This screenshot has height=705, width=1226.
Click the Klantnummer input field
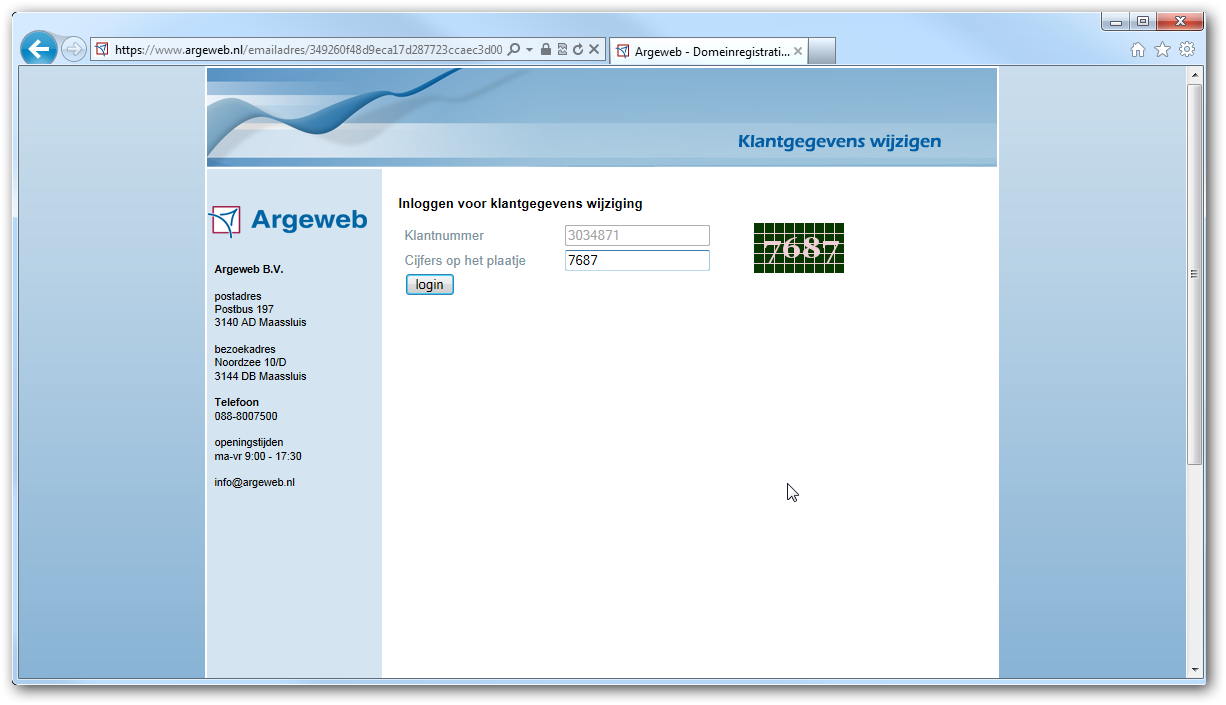tap(637, 236)
